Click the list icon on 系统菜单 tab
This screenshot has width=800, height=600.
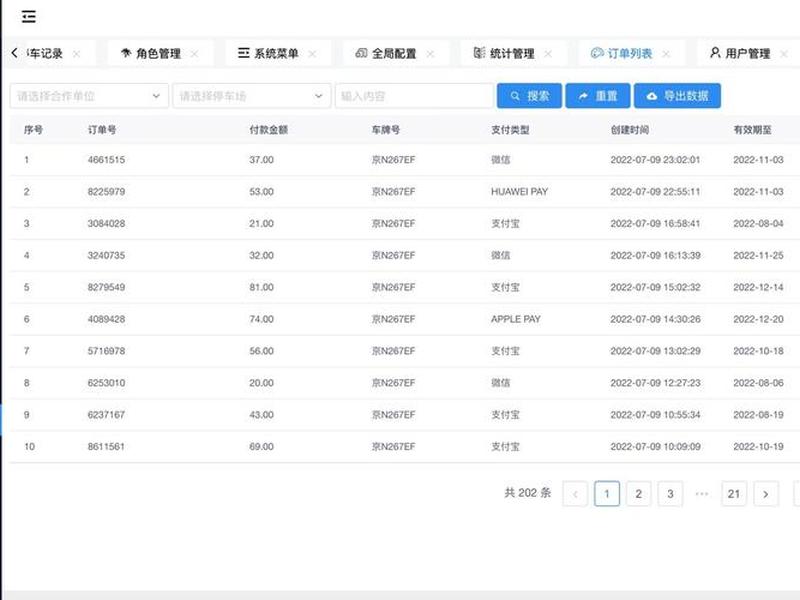(243, 53)
